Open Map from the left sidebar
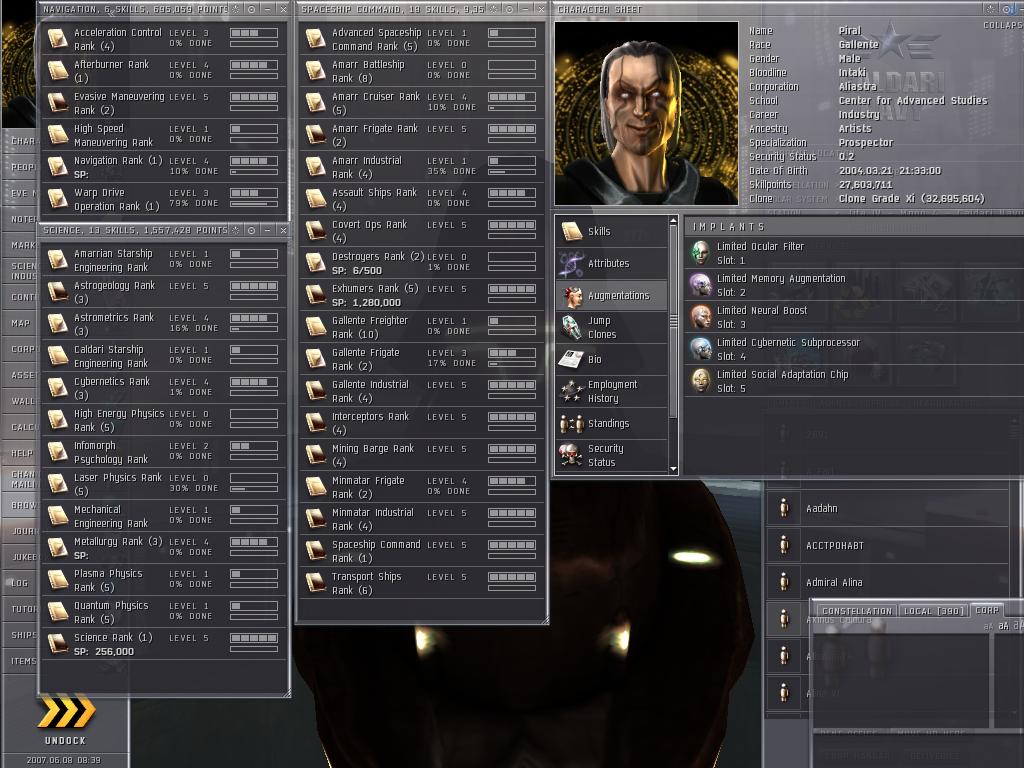 point(20,323)
